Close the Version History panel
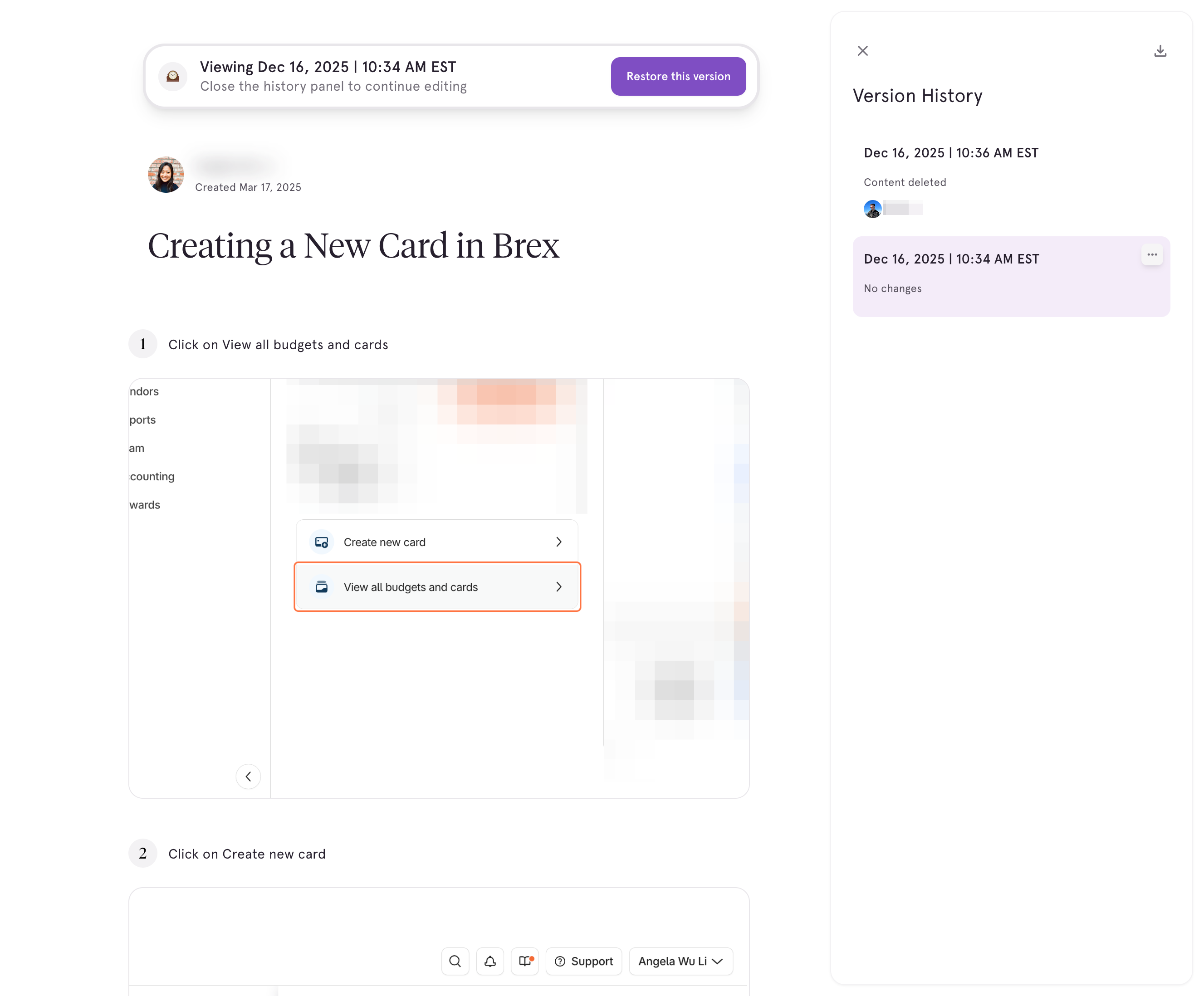 click(862, 51)
